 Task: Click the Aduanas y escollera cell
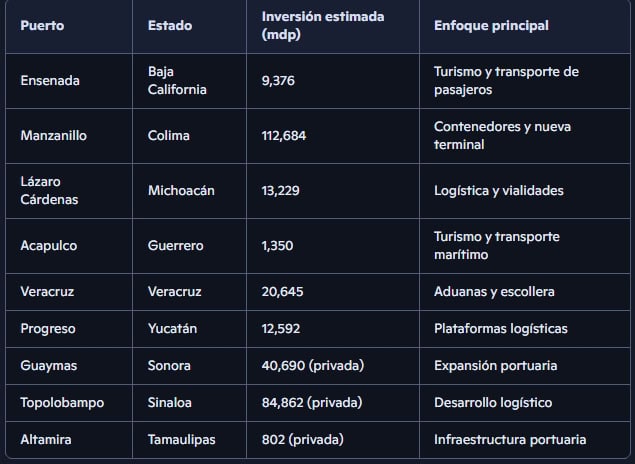[x=494, y=291]
